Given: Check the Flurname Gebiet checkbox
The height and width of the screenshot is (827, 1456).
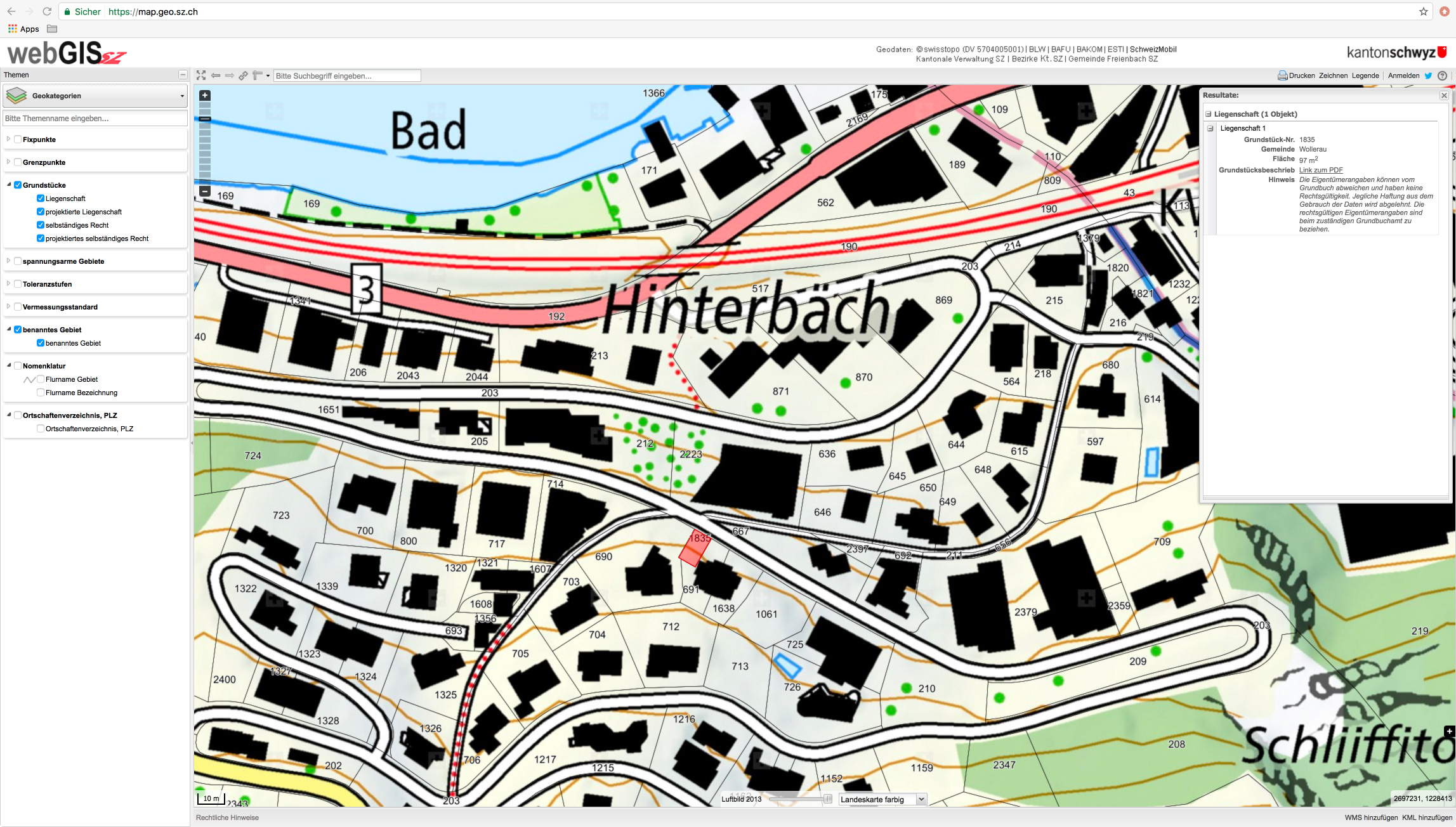Looking at the screenshot, I should tap(41, 379).
